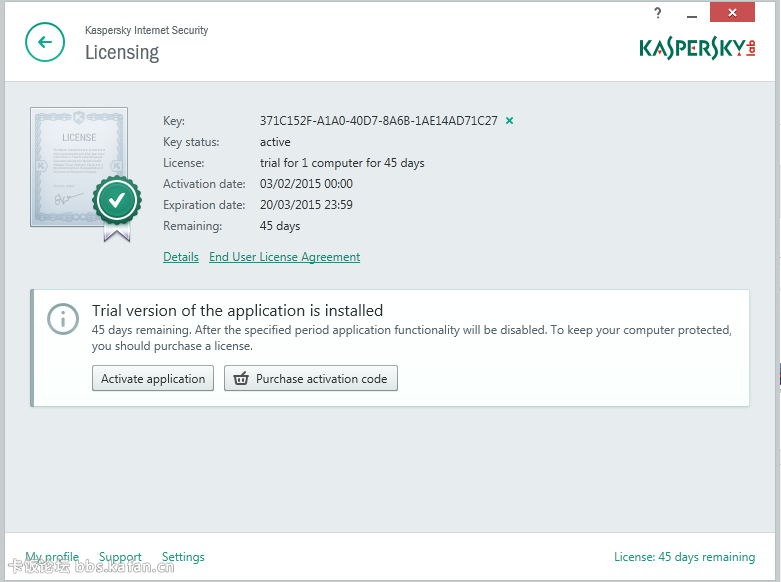Click Activate application button

point(153,379)
